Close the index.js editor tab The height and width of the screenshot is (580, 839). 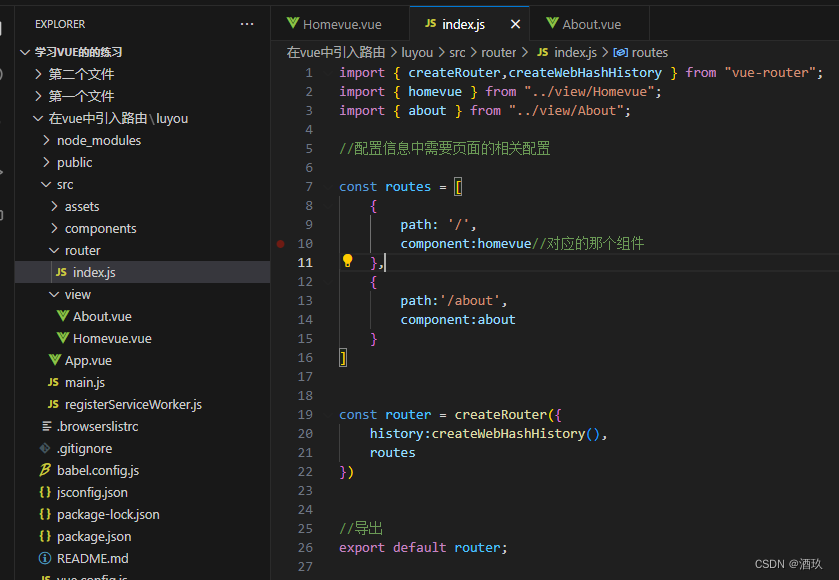click(515, 24)
